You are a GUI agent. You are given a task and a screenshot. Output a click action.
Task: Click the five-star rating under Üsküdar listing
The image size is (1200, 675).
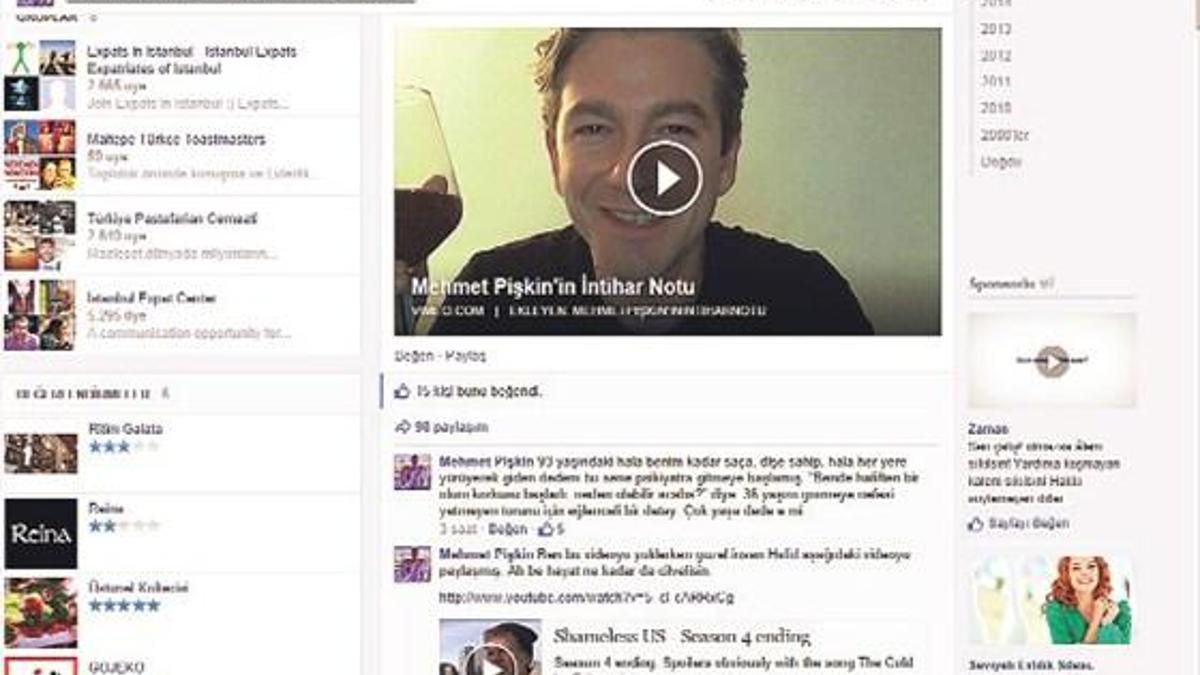point(123,605)
